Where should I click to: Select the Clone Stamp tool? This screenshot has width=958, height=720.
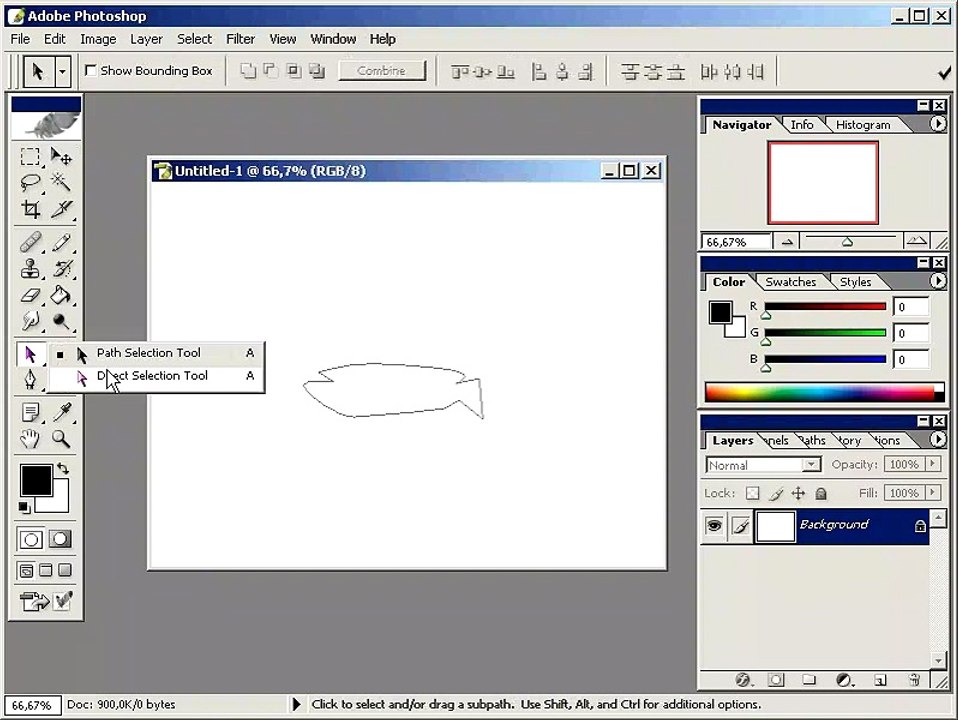[x=30, y=269]
